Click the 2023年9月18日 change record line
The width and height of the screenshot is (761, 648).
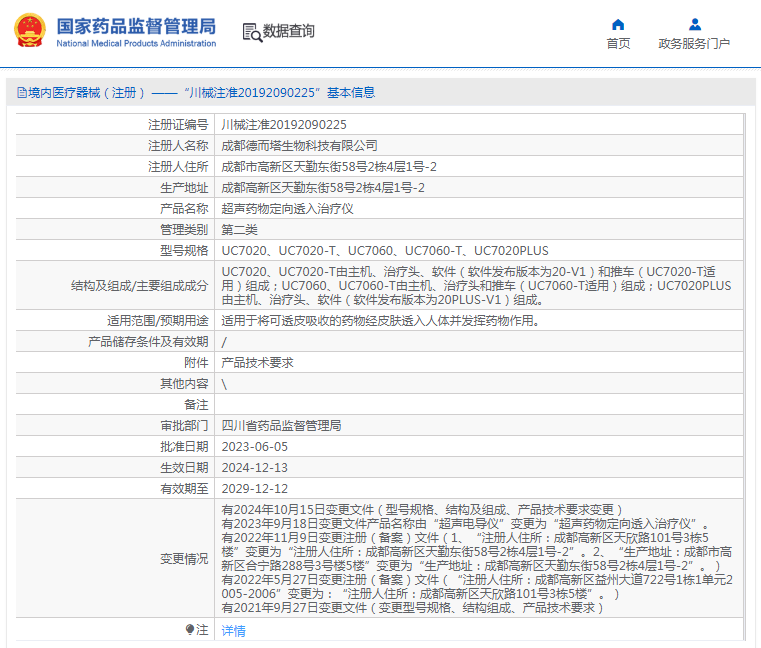tap(466, 524)
